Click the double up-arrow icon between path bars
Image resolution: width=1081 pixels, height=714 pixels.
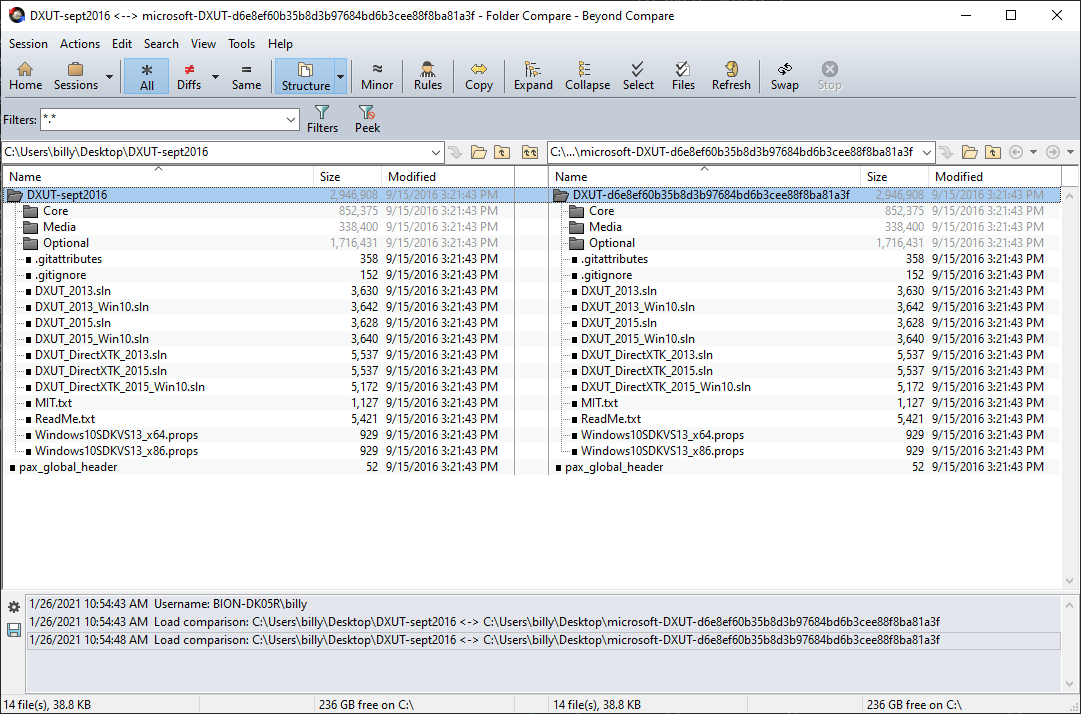click(529, 152)
